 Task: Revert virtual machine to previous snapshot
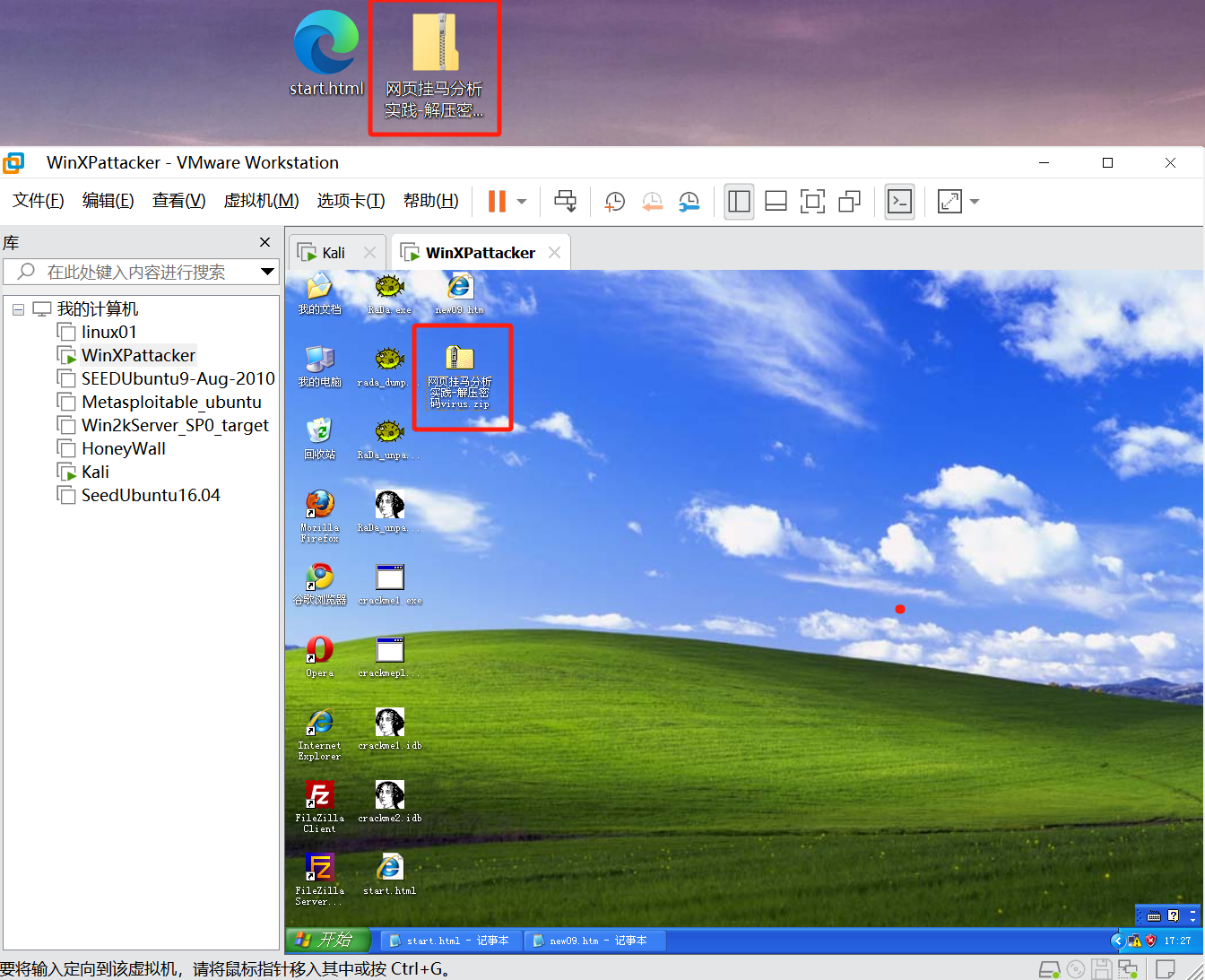tap(652, 202)
